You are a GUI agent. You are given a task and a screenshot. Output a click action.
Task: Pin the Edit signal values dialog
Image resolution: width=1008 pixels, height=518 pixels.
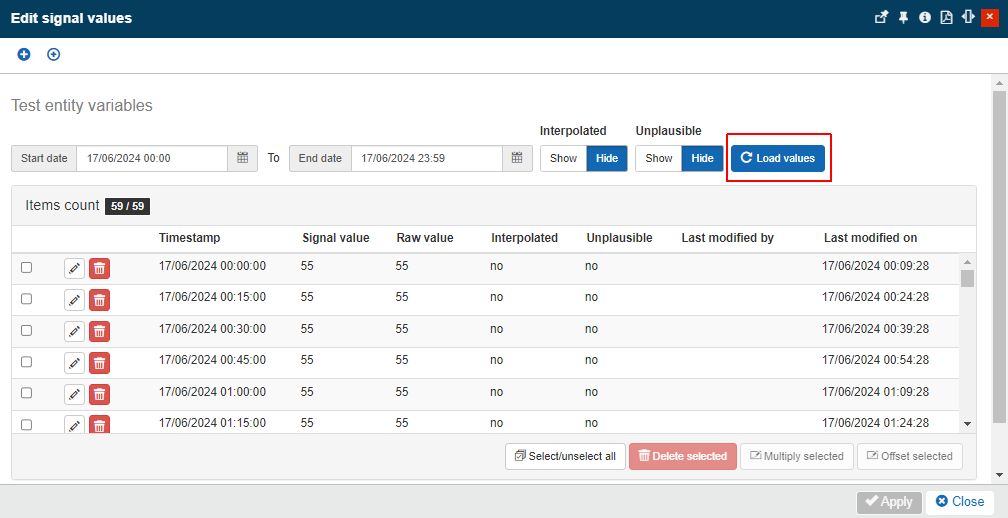(x=903, y=18)
